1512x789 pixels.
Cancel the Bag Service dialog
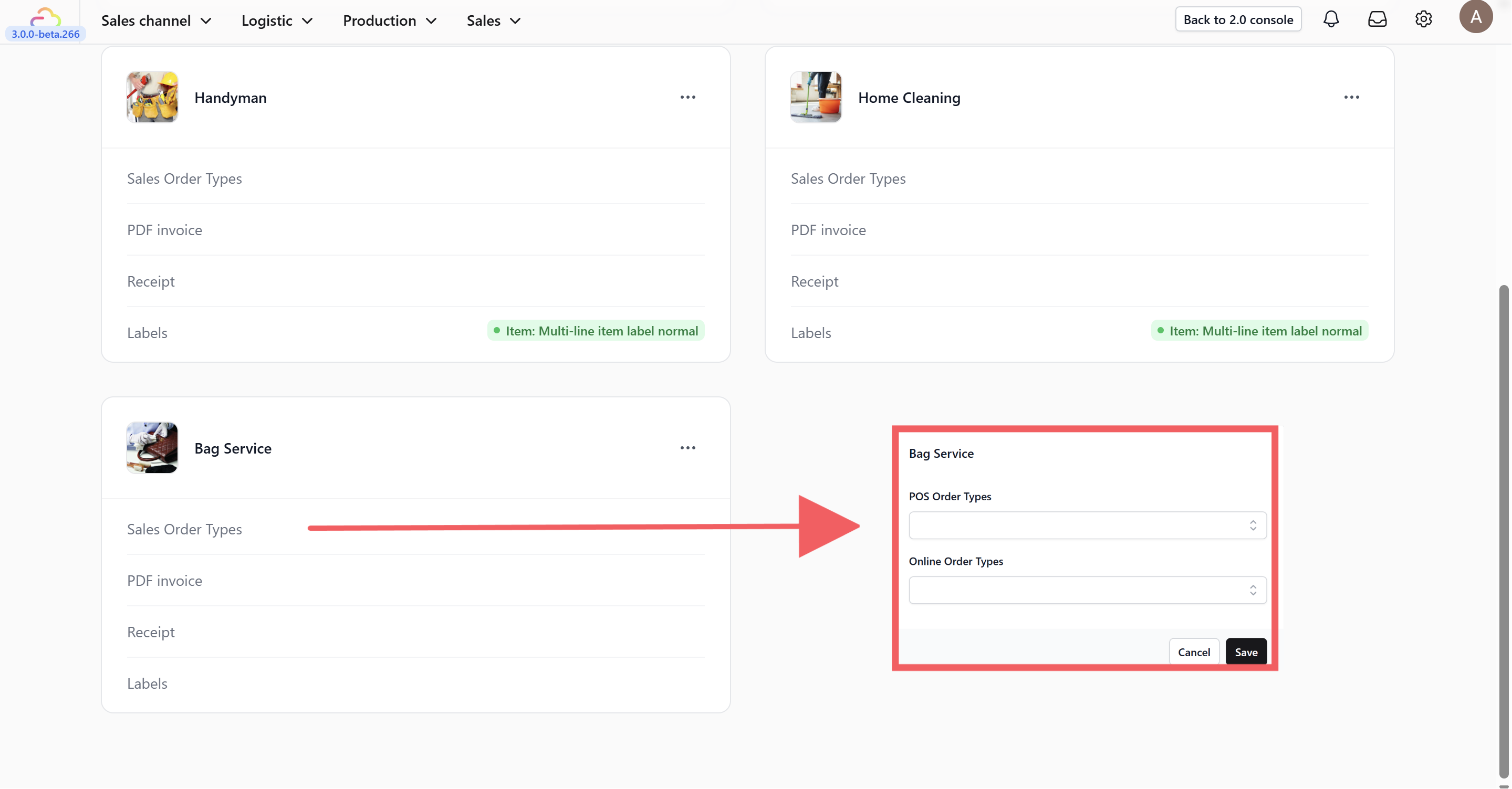(x=1193, y=653)
